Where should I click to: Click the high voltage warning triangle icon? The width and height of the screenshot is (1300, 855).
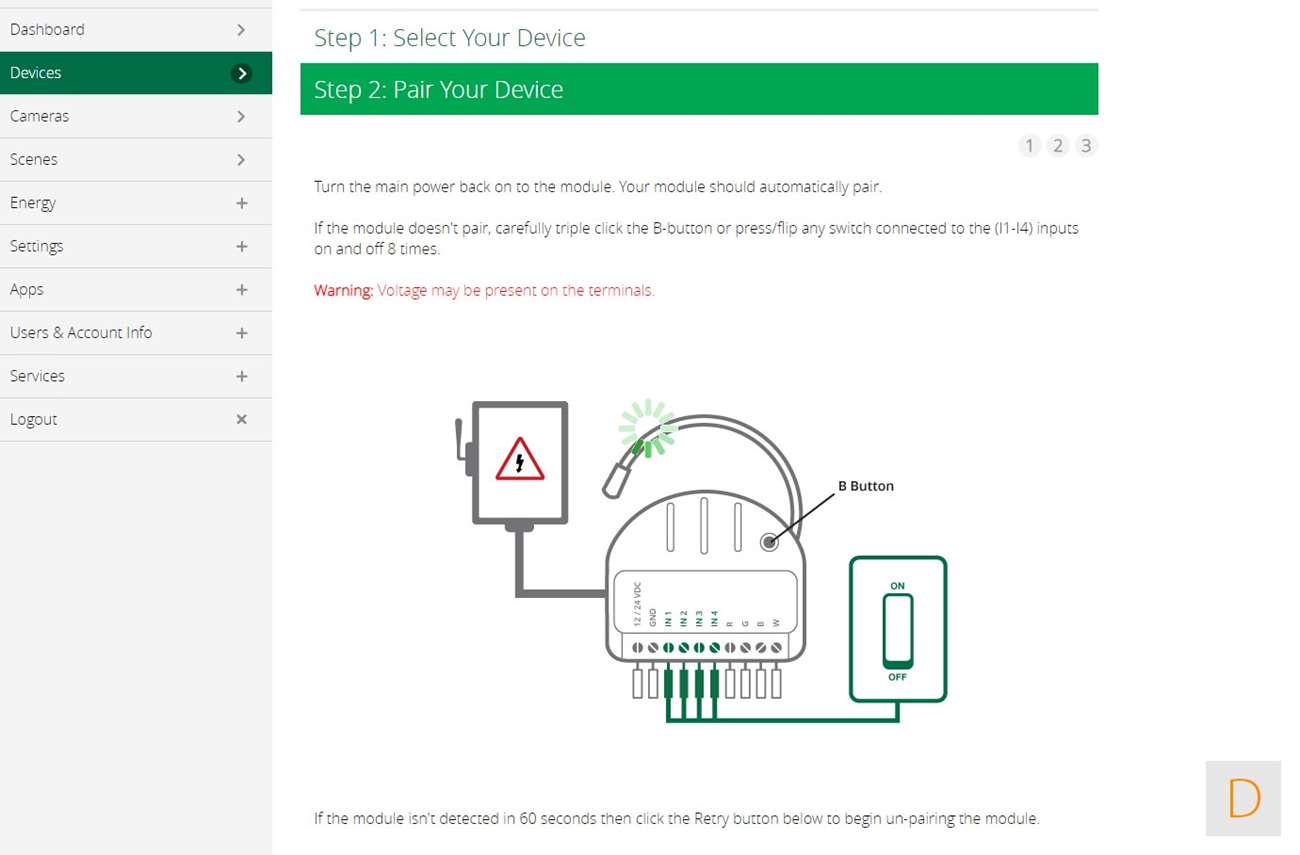520,460
